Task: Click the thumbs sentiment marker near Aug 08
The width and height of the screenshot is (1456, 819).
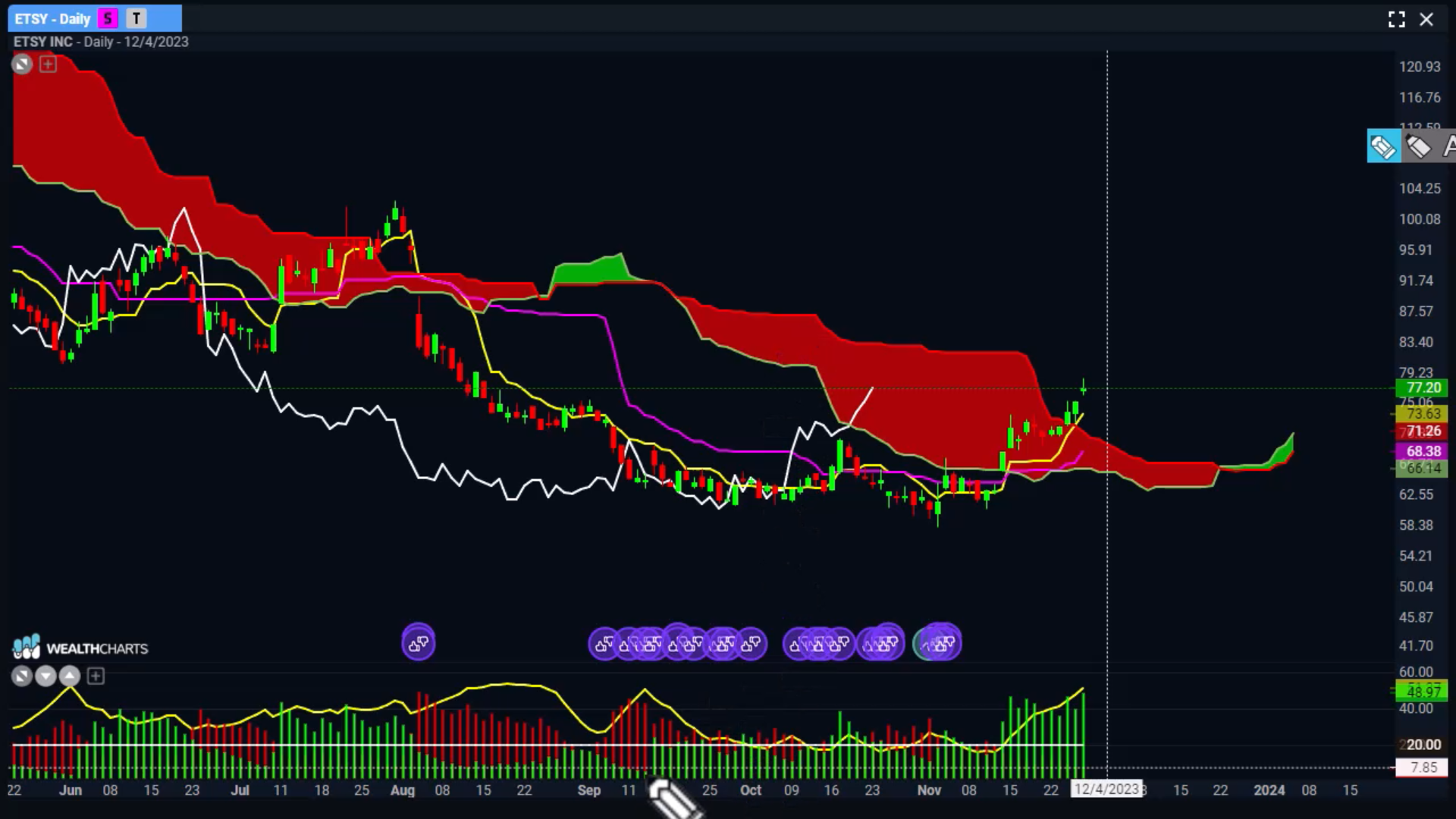Action: pyautogui.click(x=419, y=644)
